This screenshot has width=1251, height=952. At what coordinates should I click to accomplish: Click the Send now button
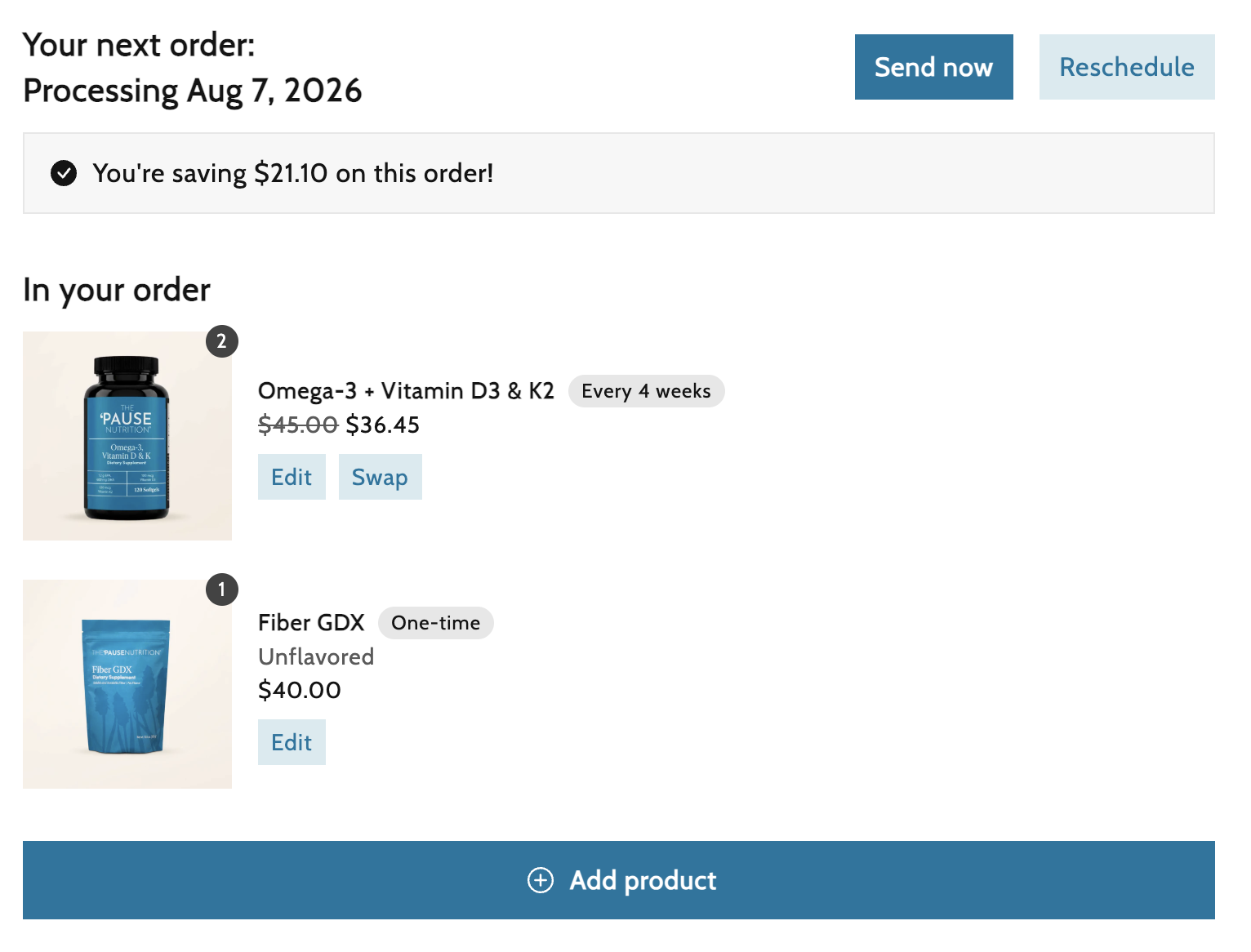[933, 67]
